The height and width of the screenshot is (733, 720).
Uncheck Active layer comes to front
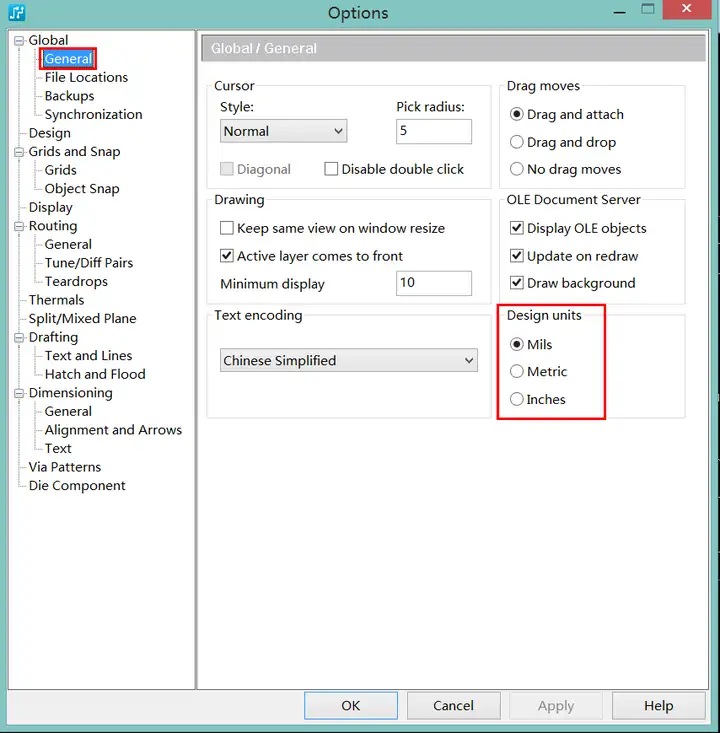point(227,256)
